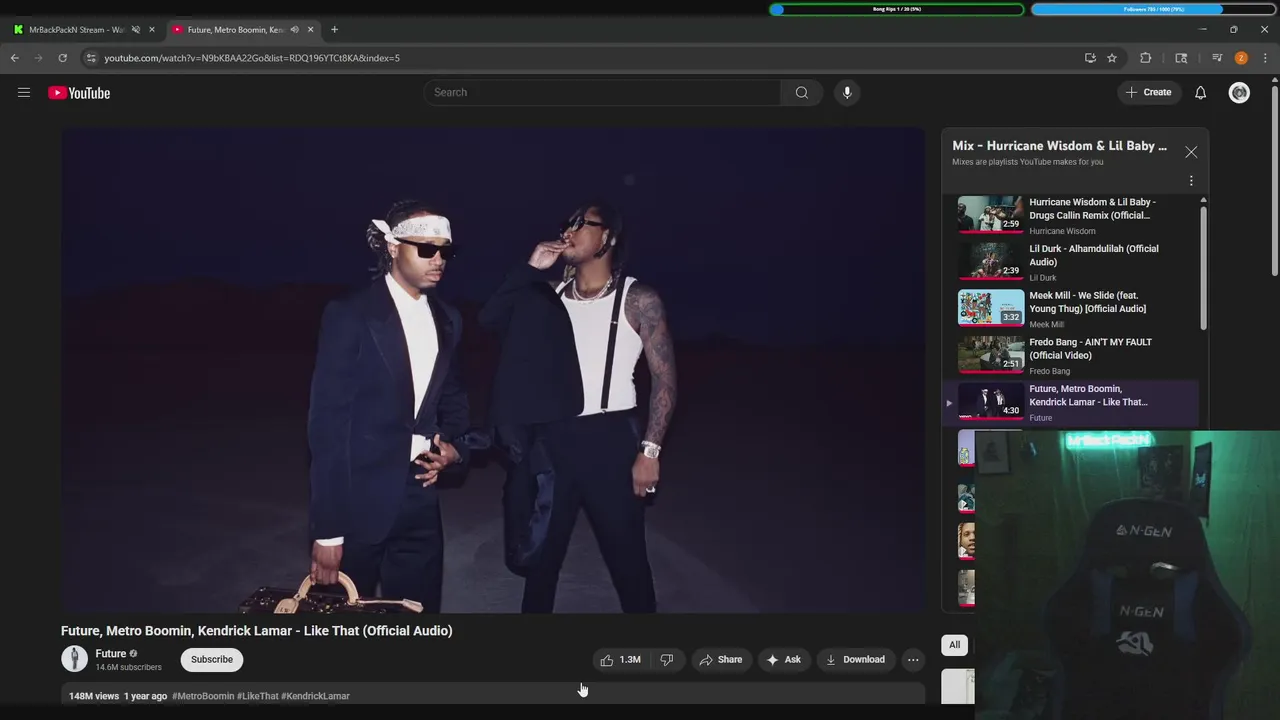1280x720 pixels.
Task: Close the Future, Metro Boomin tab
Action: tap(310, 30)
